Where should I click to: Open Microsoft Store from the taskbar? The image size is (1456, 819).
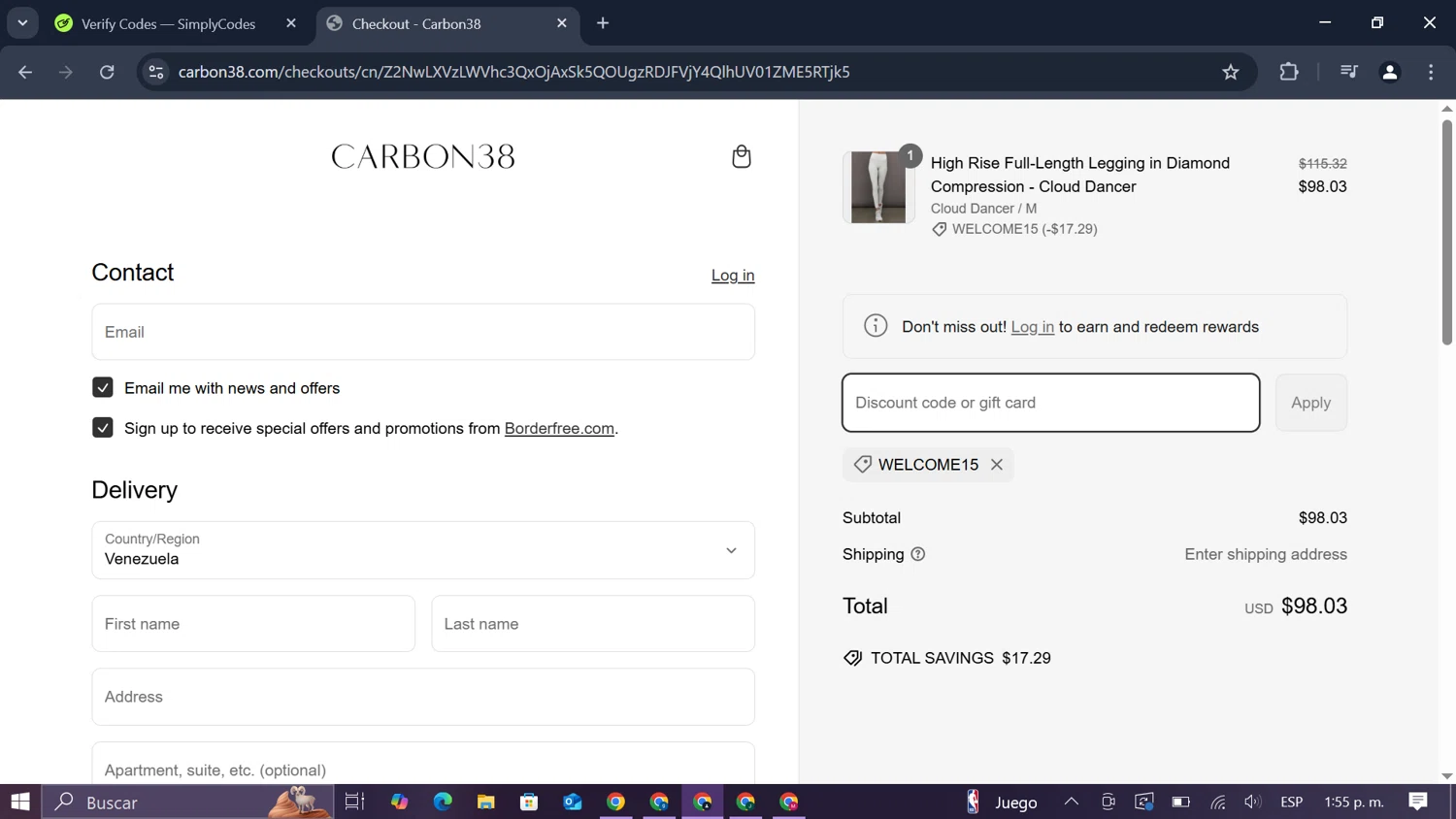tap(529, 802)
